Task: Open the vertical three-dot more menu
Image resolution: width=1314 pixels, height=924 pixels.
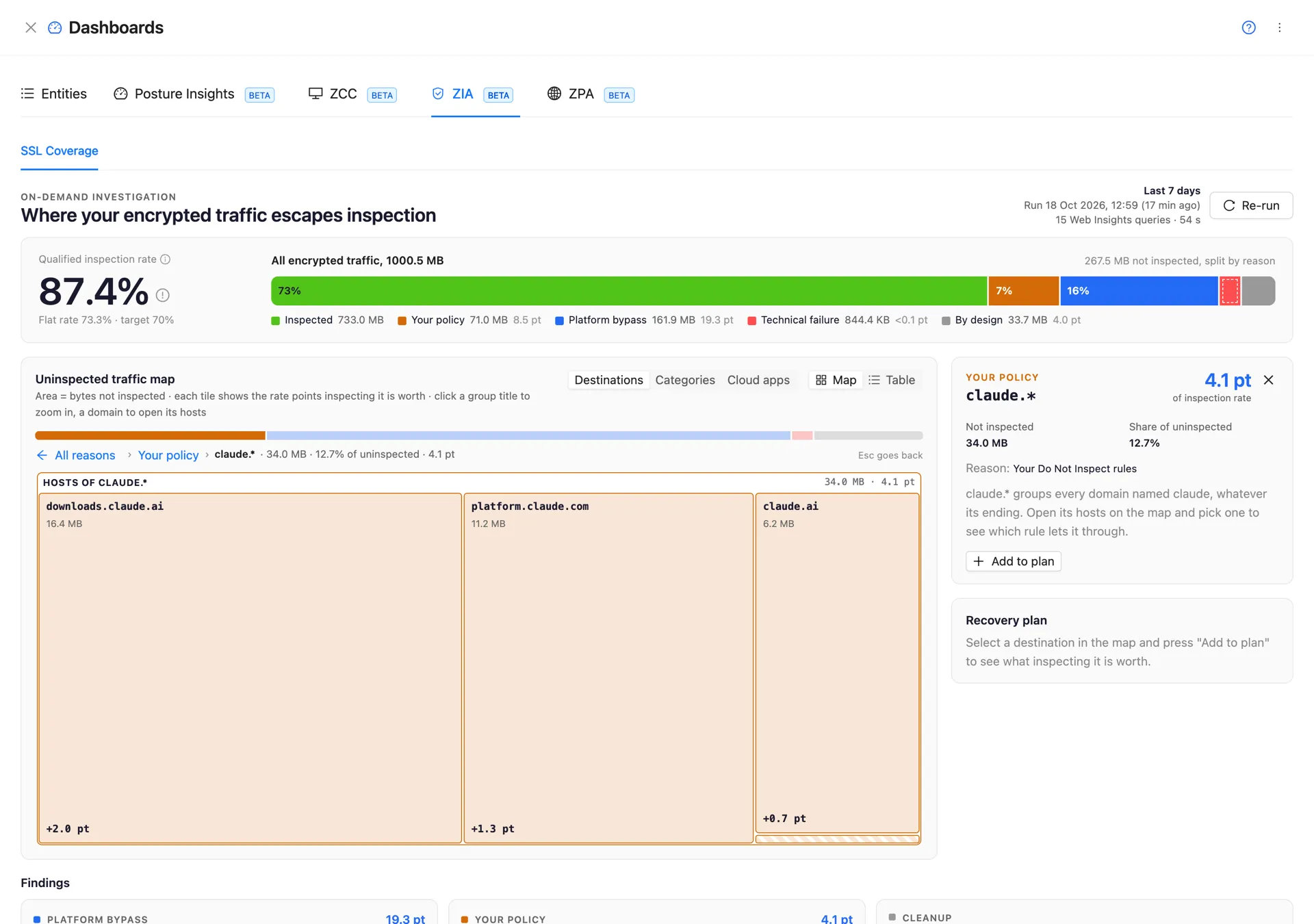Action: pos(1279,27)
